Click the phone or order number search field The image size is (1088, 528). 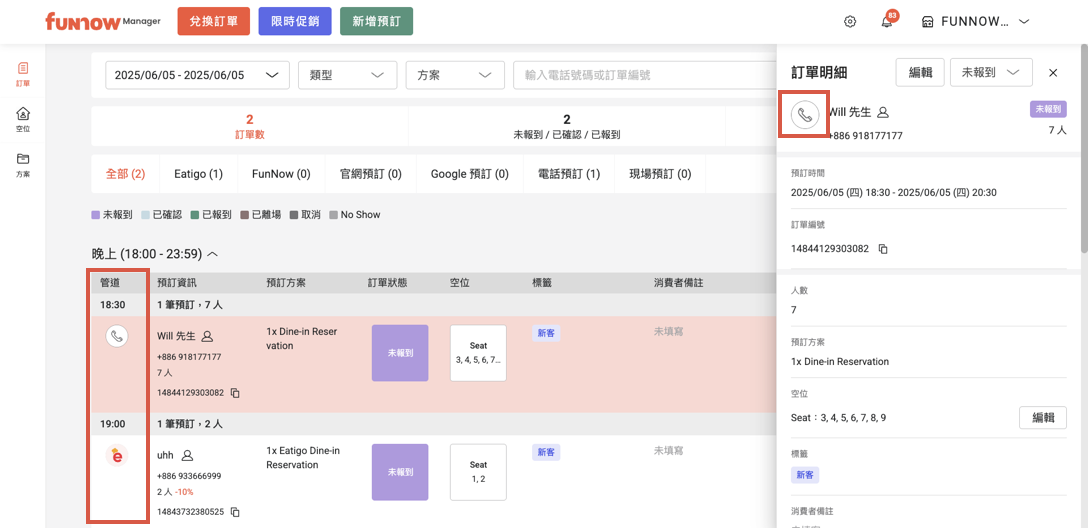click(640, 75)
